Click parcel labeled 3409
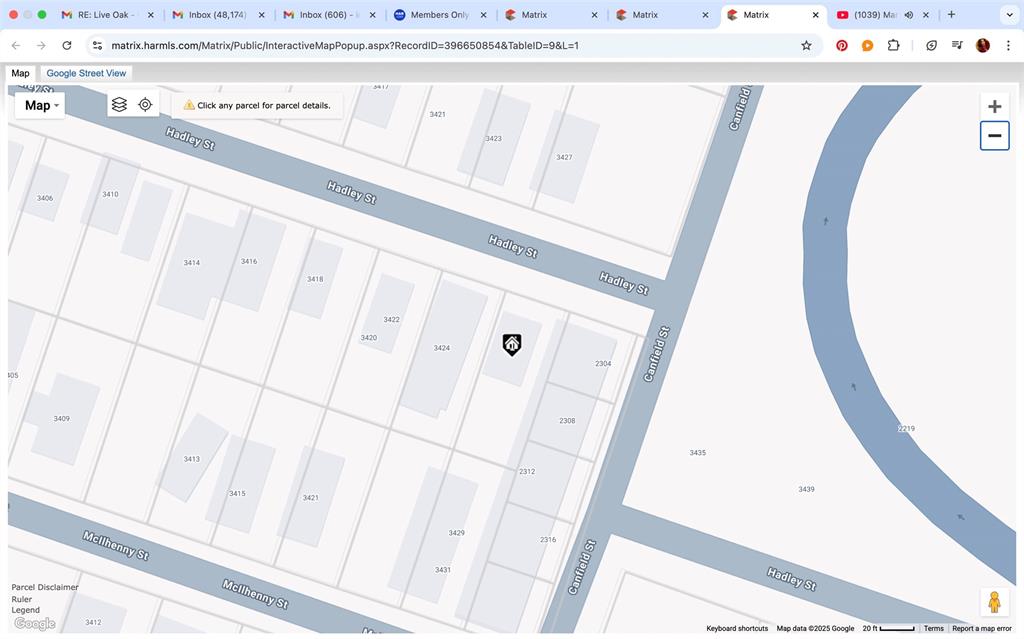The image size is (1024, 639). tap(61, 418)
